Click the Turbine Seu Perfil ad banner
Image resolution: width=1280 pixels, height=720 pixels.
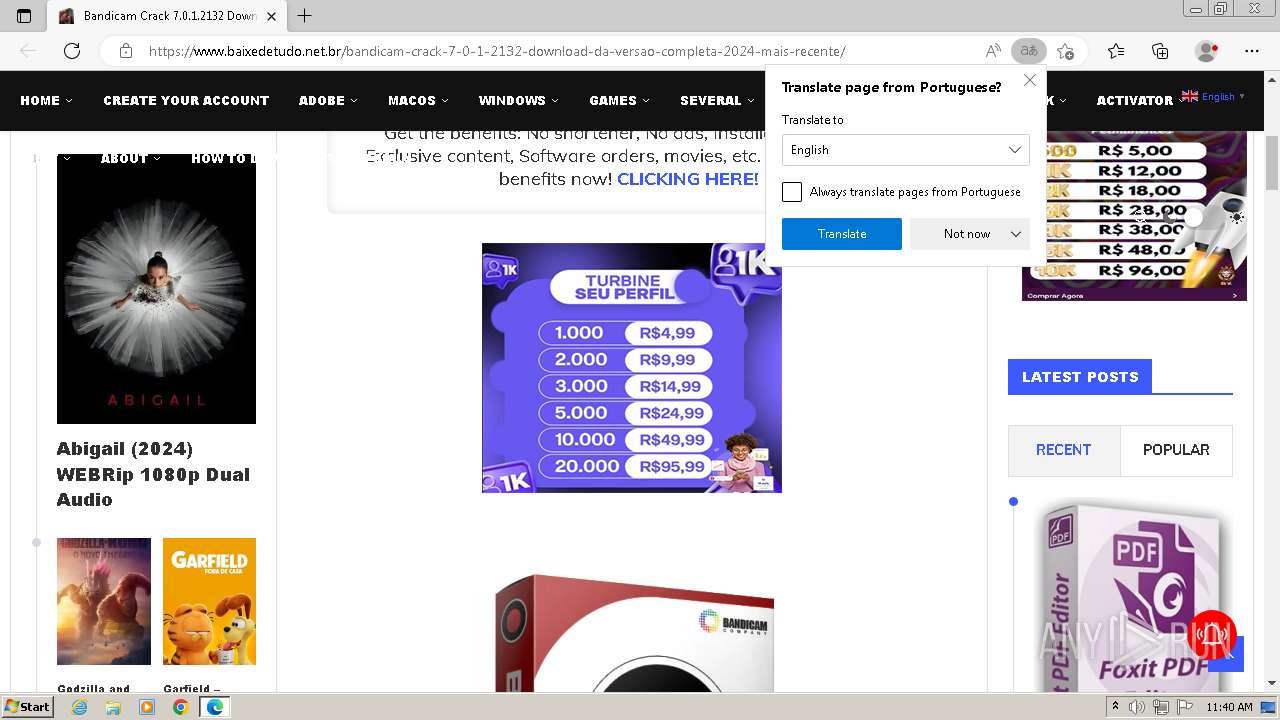coord(631,368)
